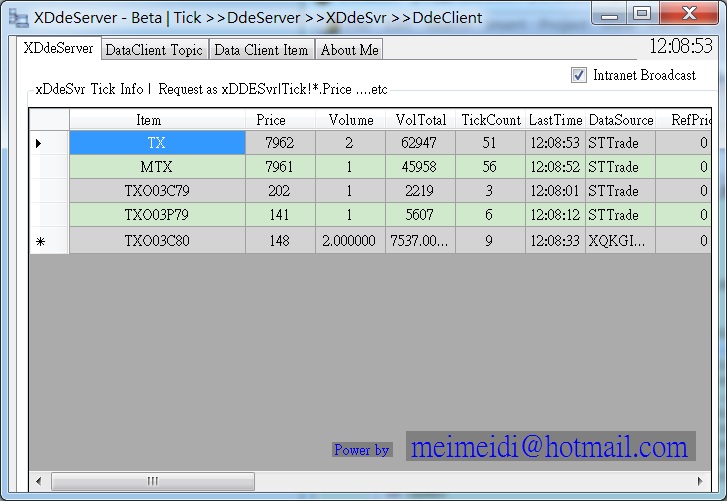Image resolution: width=727 pixels, height=501 pixels.
Task: Click TickCount cell 51
Action: tap(490, 143)
